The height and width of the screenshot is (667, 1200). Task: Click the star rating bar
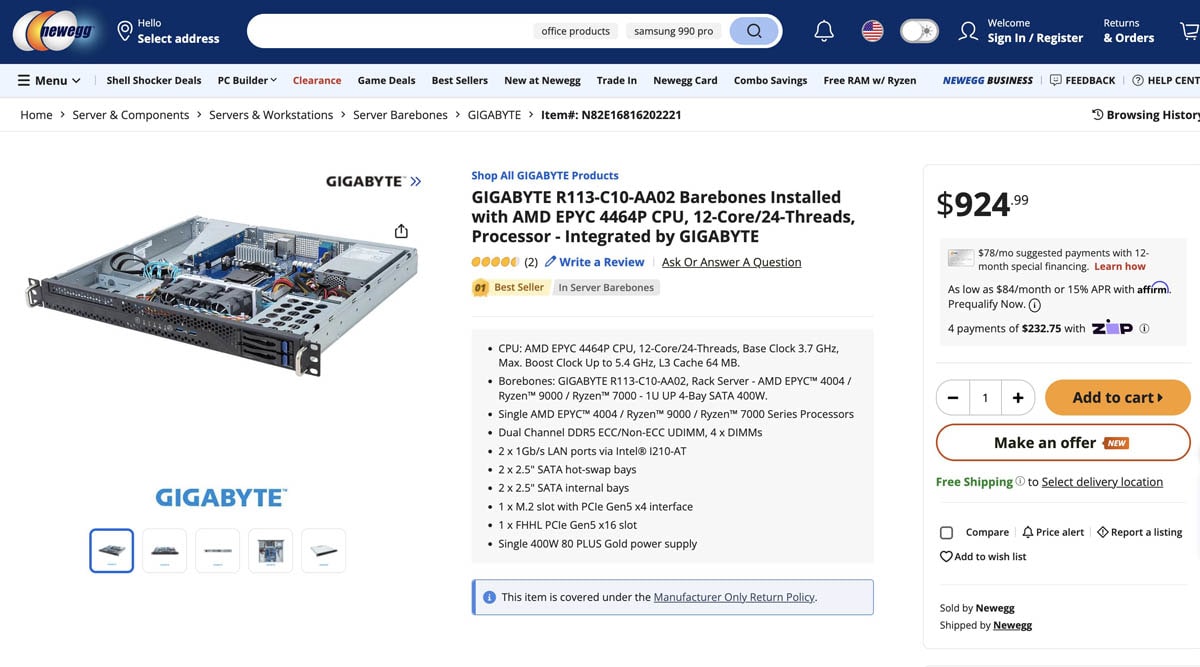[495, 262]
